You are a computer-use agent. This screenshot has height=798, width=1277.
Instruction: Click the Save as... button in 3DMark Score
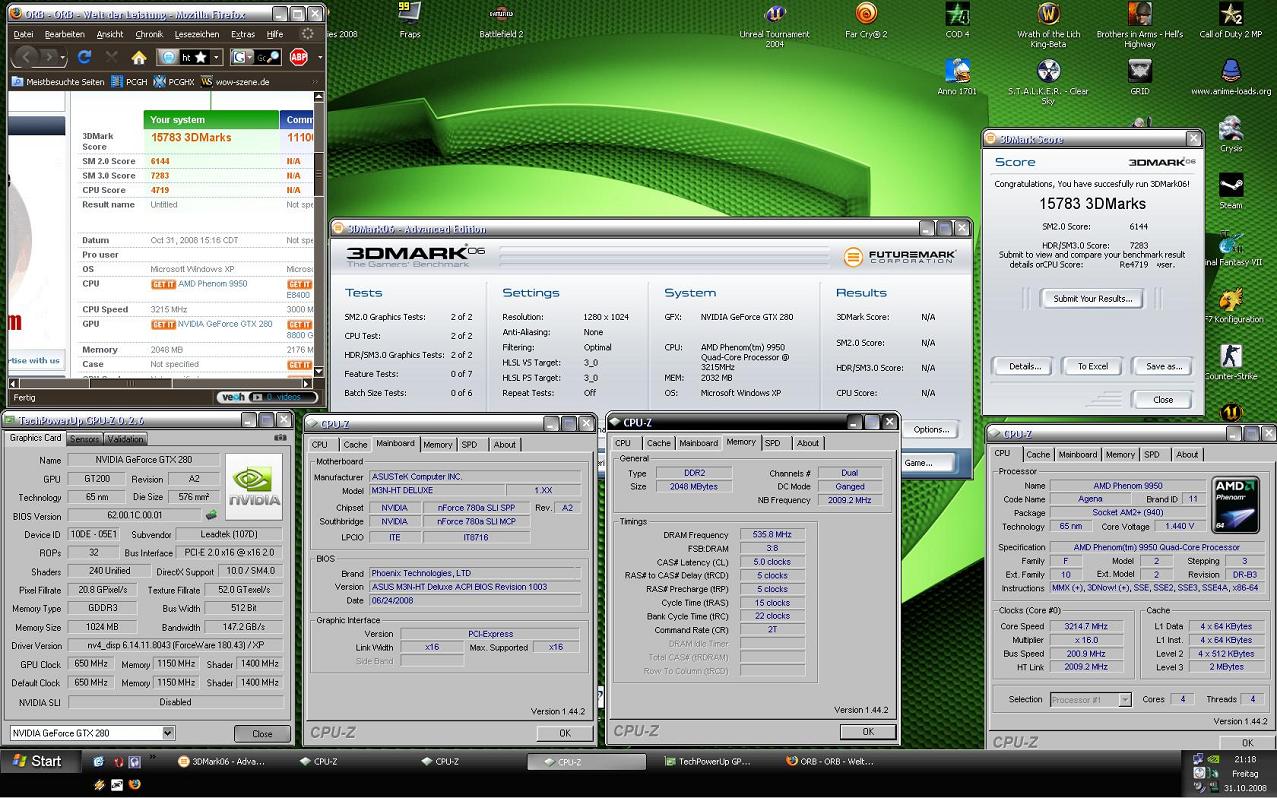[1163, 366]
